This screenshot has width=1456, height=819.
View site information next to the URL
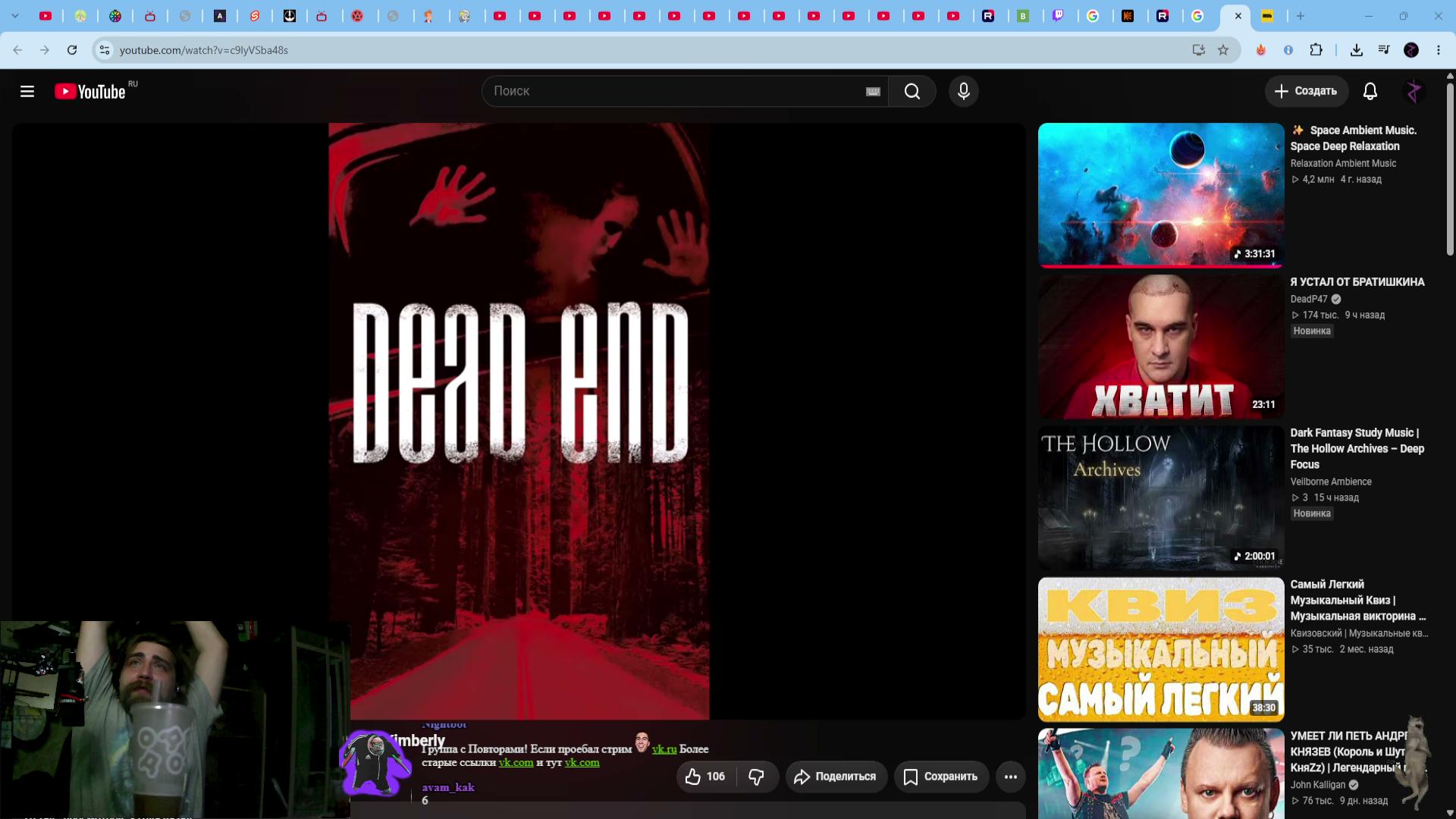105,50
